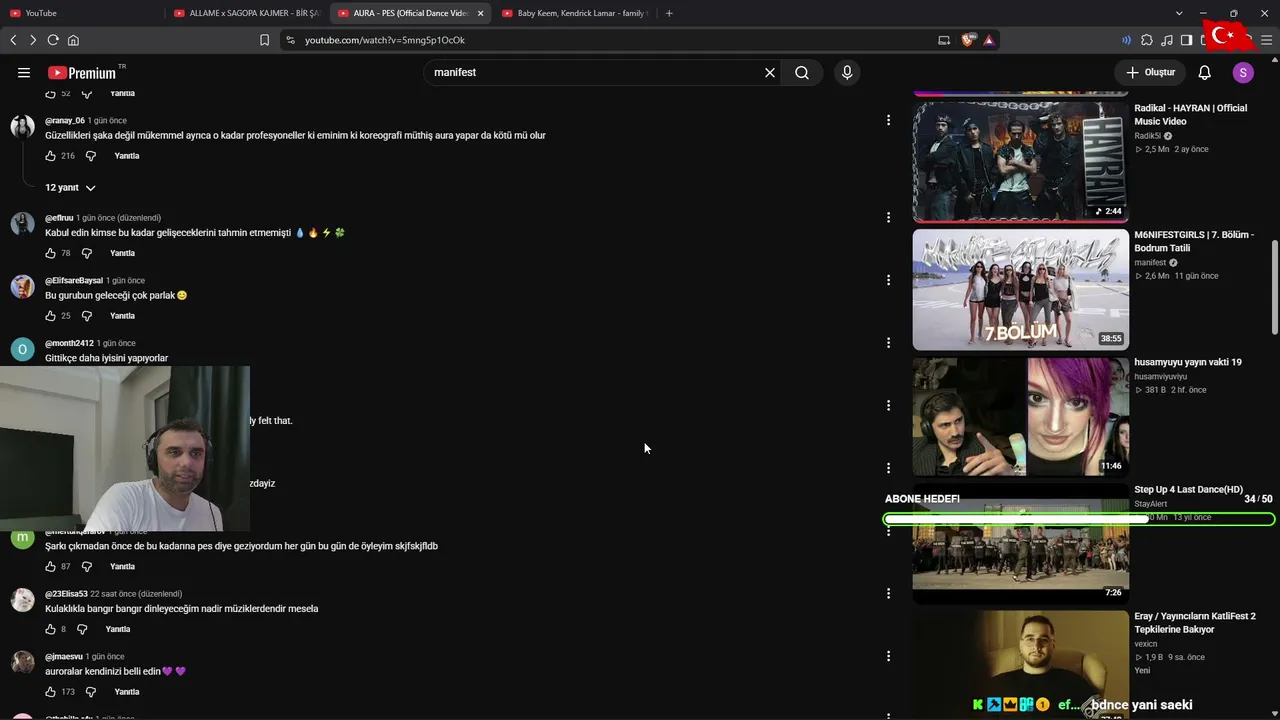Viewport: 1280px width, 720px height.
Task: Open comment menu for @month2412
Action: point(888,343)
